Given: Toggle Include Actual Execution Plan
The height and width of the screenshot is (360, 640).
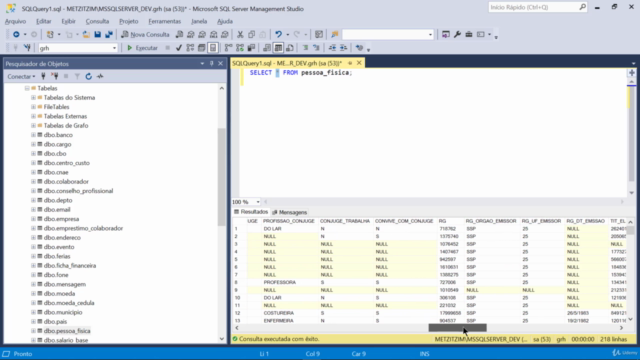Looking at the screenshot, I should point(229,48).
